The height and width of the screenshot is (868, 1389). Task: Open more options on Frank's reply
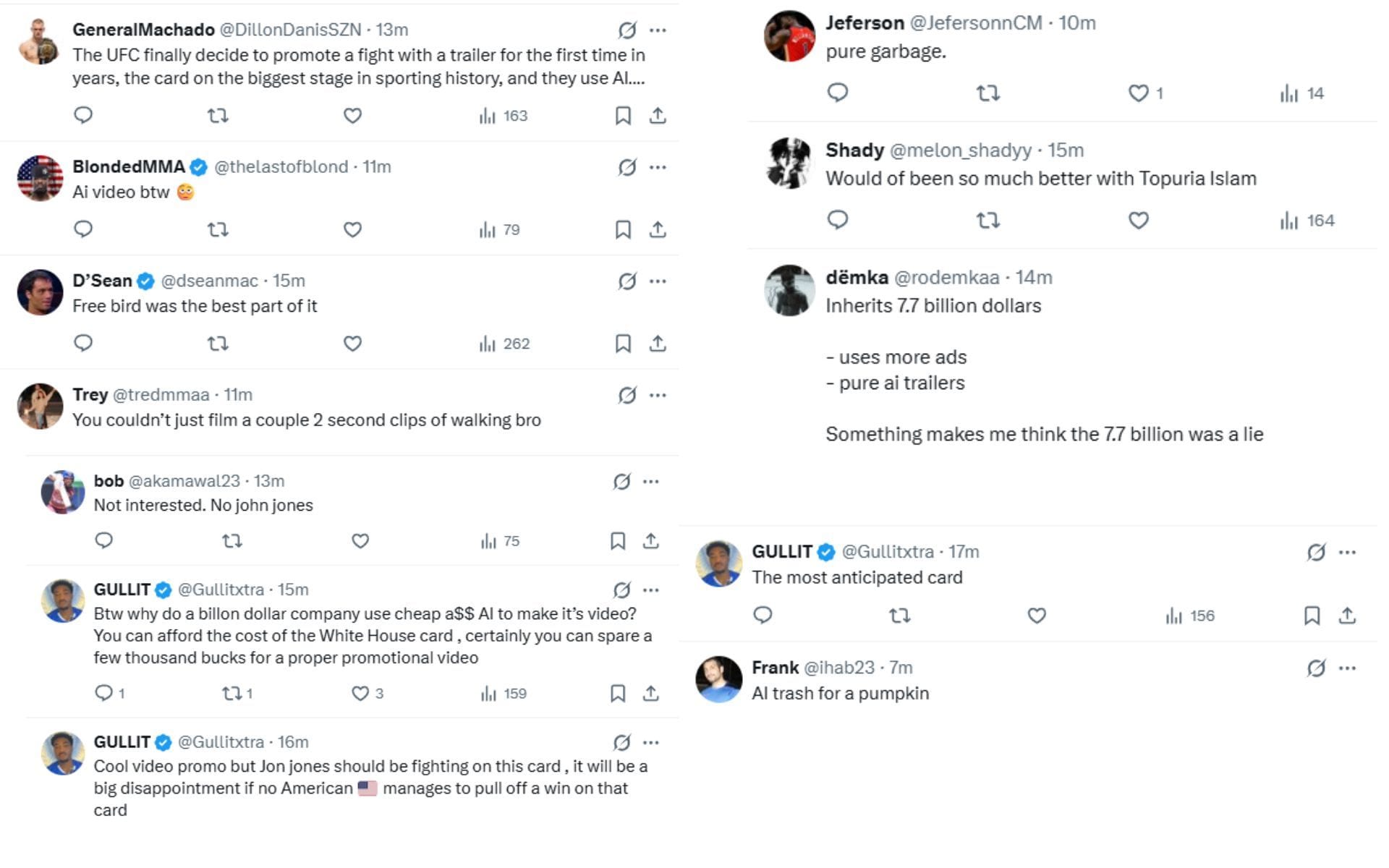click(1347, 667)
